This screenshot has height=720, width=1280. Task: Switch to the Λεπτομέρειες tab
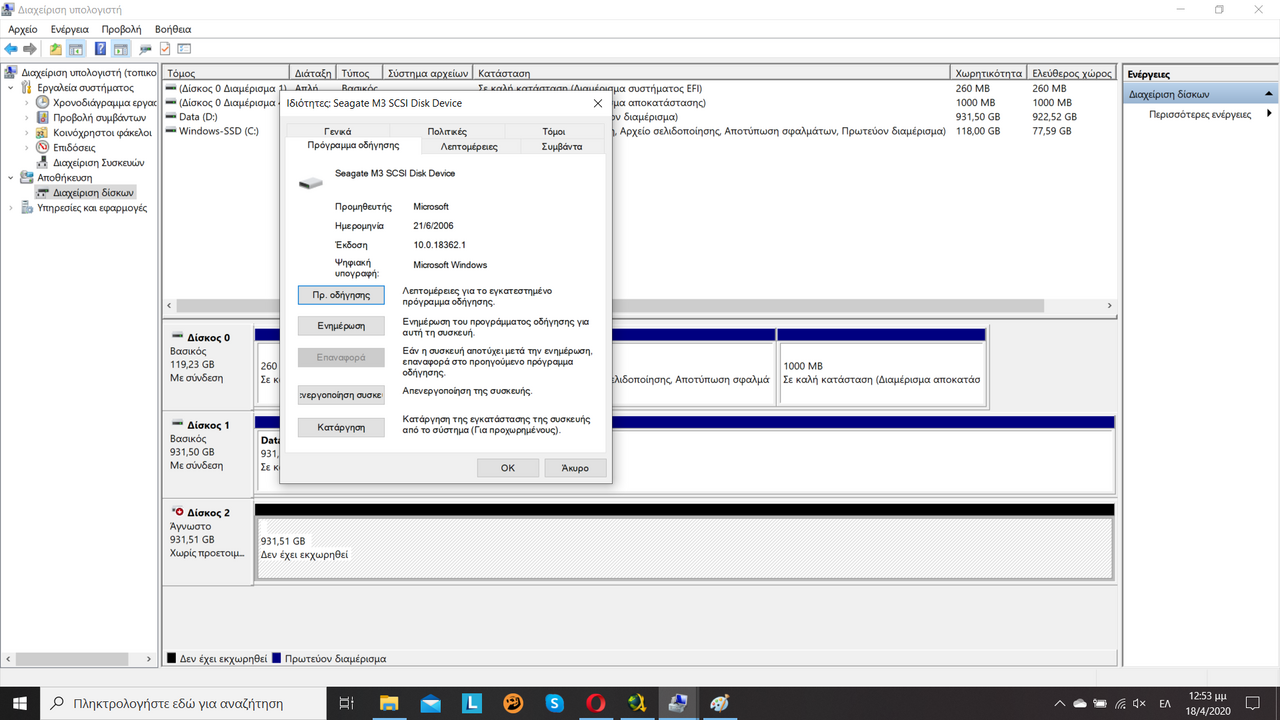click(469, 146)
